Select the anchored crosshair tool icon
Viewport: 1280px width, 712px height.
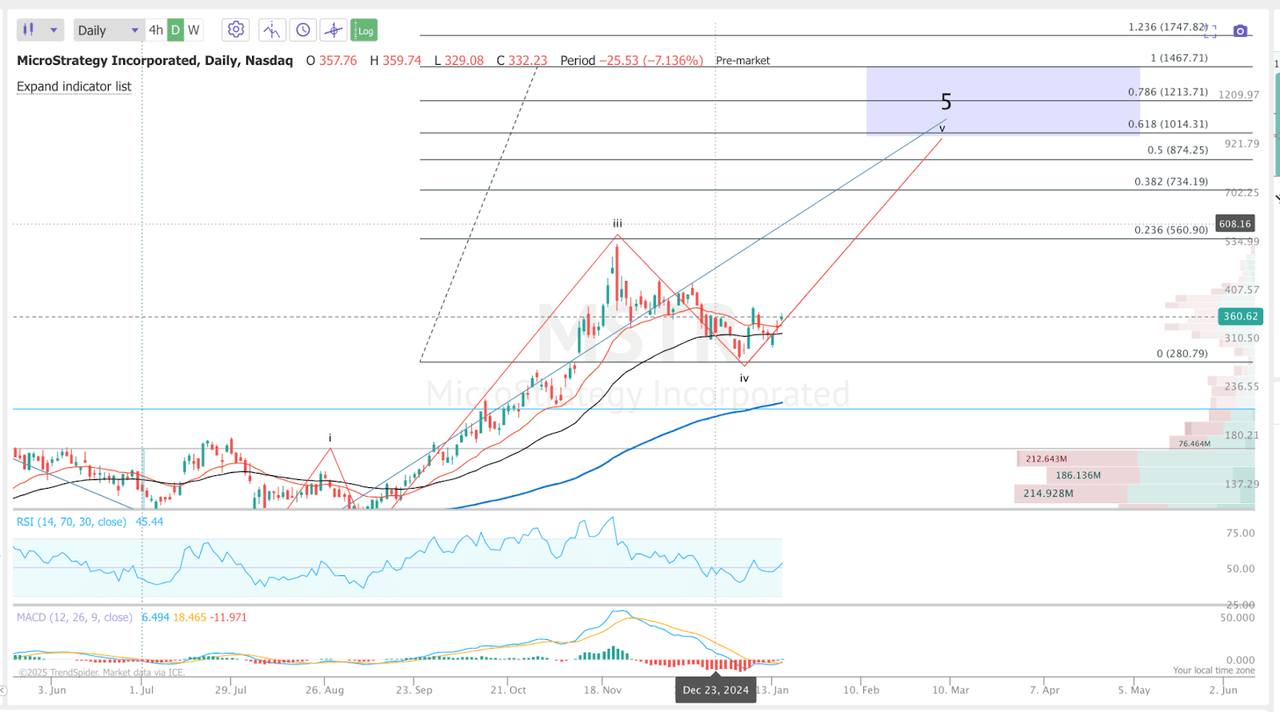[x=332, y=29]
